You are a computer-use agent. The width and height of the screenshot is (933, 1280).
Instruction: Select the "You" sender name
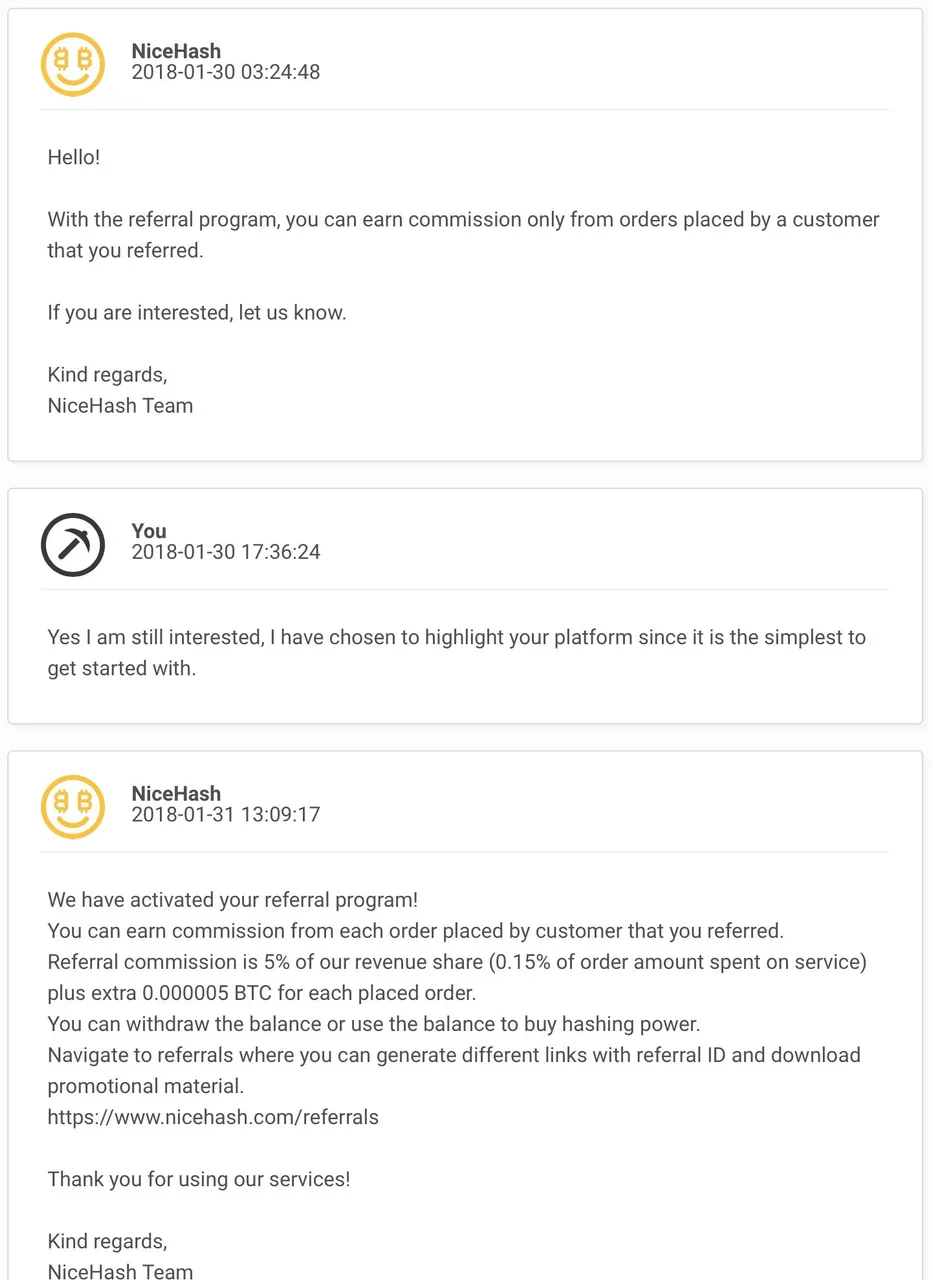[x=149, y=531]
